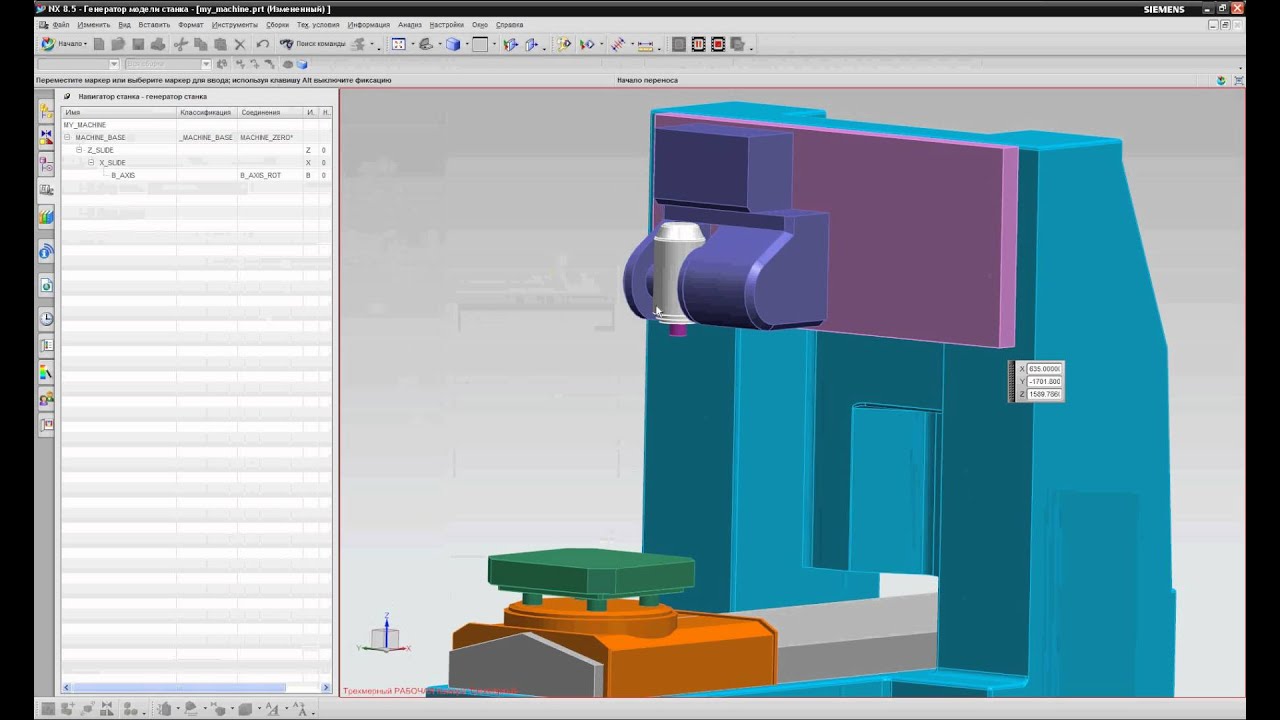
Task: Click the Fit view icon
Action: (x=398, y=44)
